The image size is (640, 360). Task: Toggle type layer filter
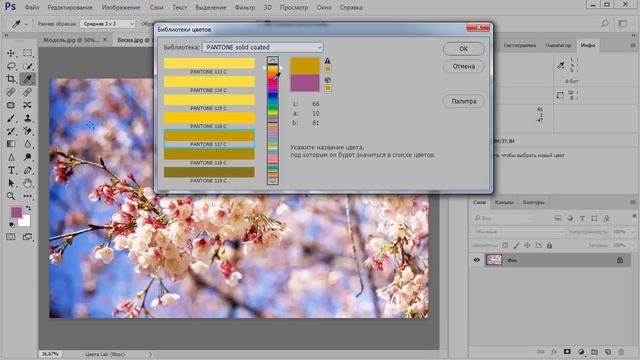(582, 218)
